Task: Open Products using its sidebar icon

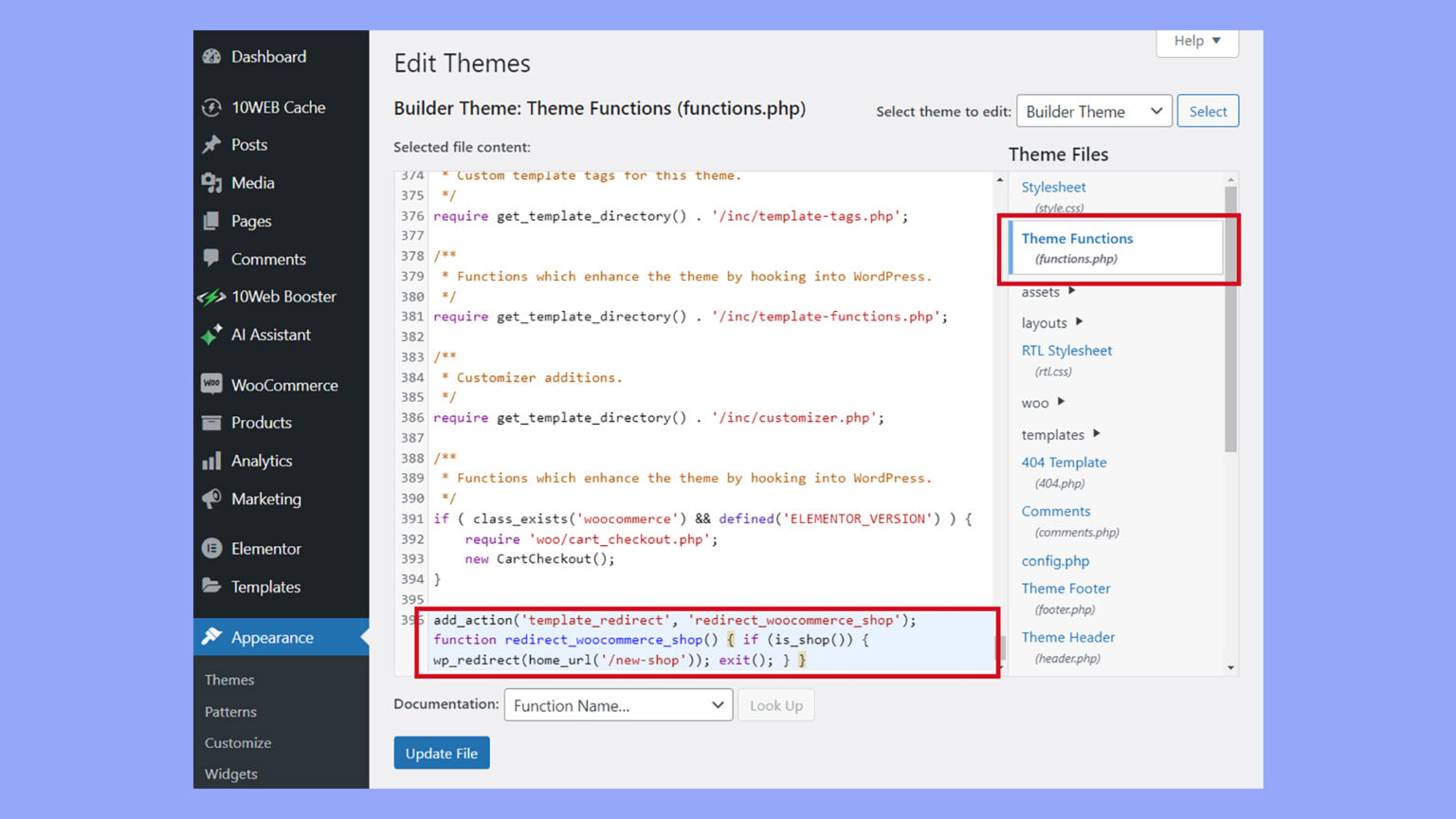Action: click(x=210, y=423)
